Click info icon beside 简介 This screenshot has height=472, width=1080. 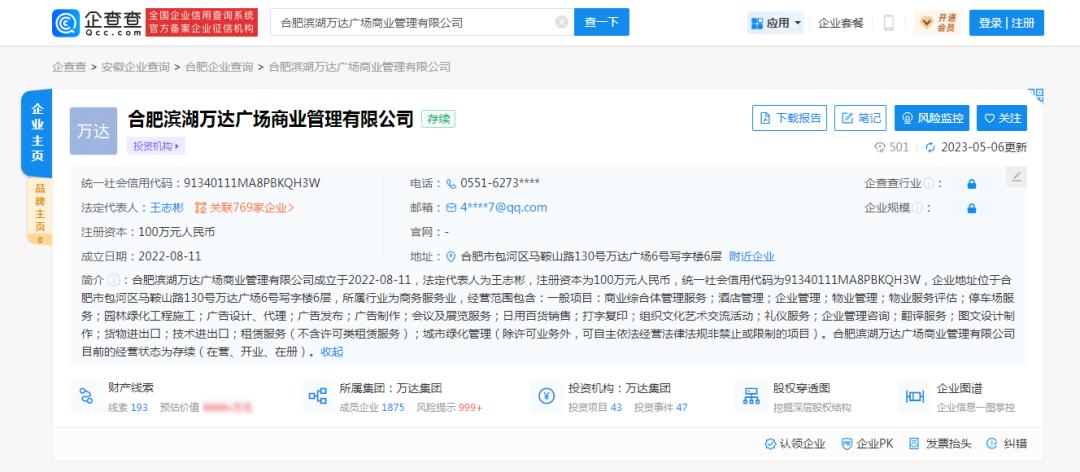click(114, 280)
